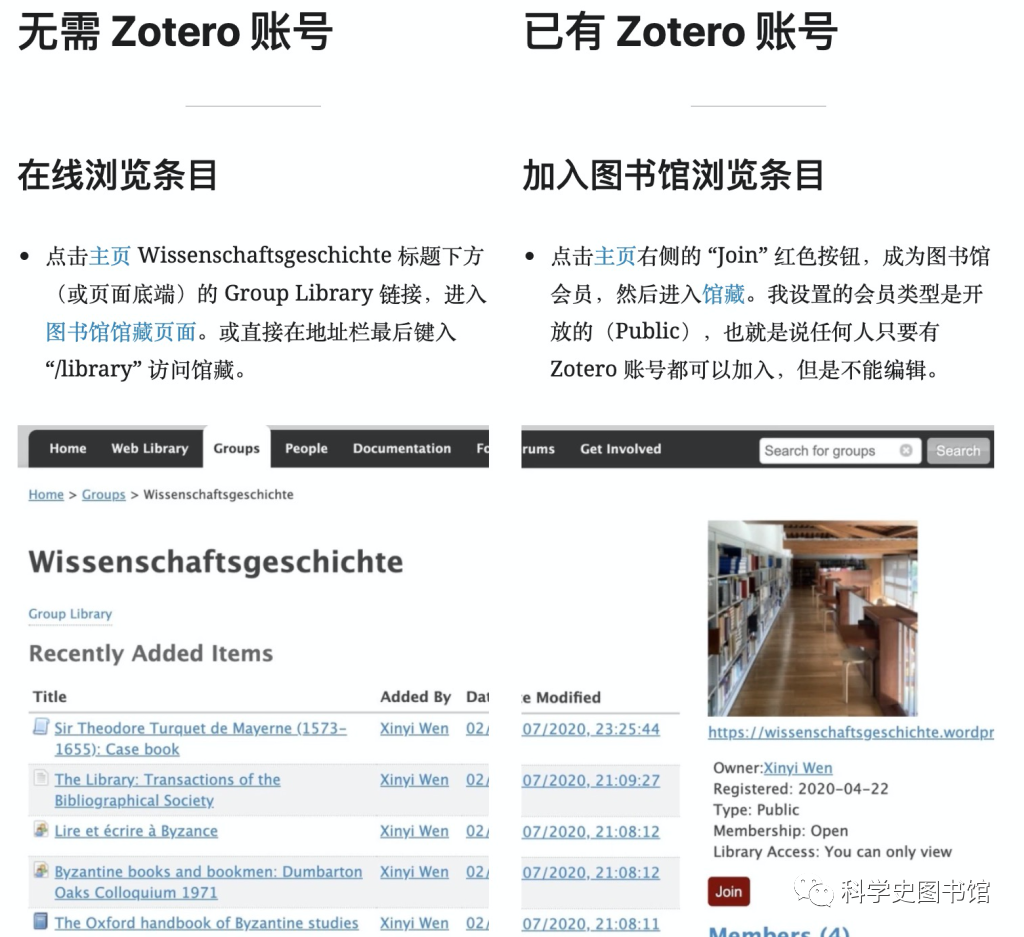Open the Home tab in navigation bar
This screenshot has width=1024, height=937.
[x=68, y=449]
